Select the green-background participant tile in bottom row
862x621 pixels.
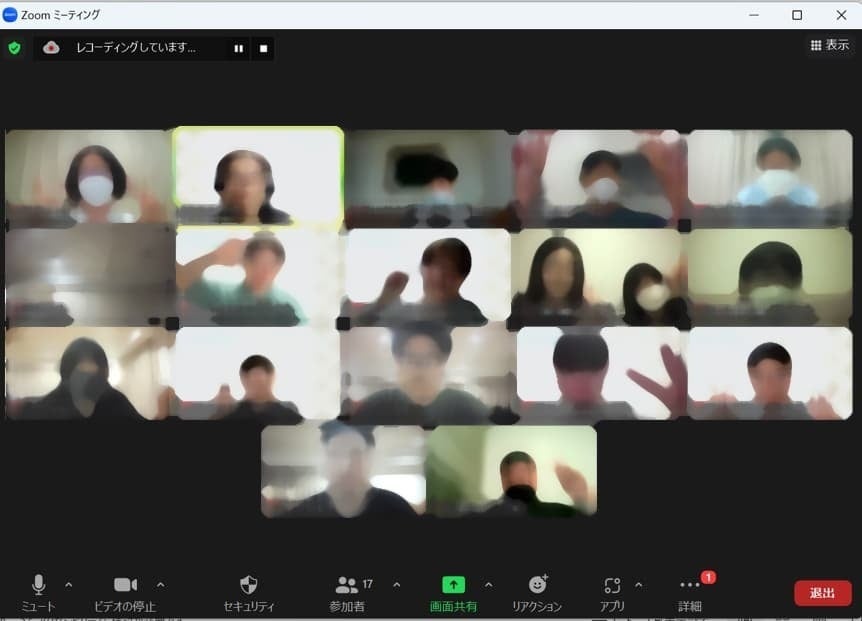pyautogui.click(x=512, y=471)
